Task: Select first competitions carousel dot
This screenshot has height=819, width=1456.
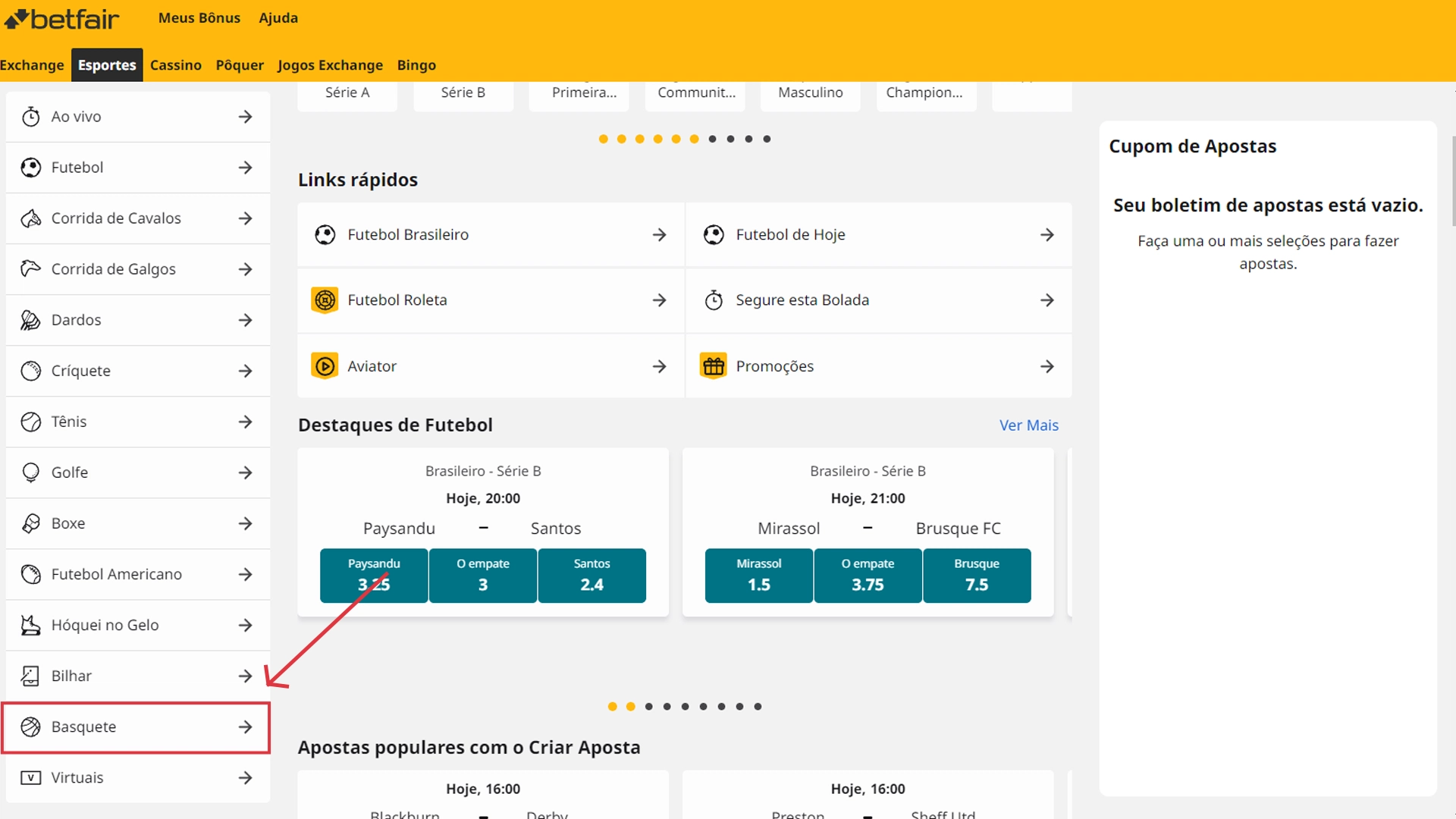Action: point(604,139)
